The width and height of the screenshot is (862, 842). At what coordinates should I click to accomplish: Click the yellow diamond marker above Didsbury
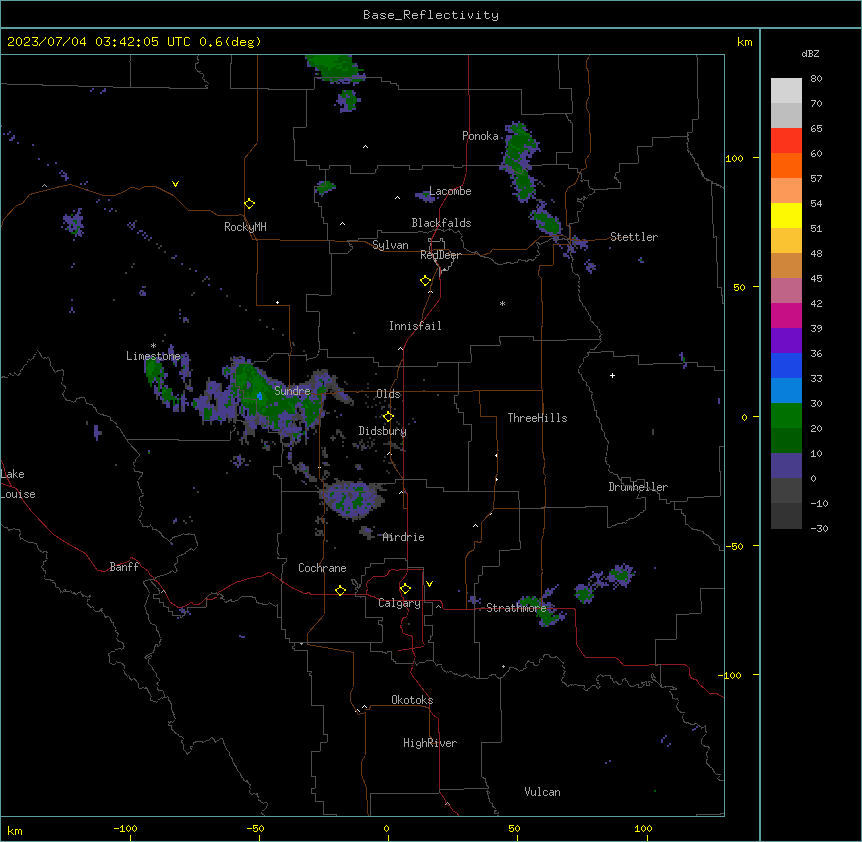point(389,417)
